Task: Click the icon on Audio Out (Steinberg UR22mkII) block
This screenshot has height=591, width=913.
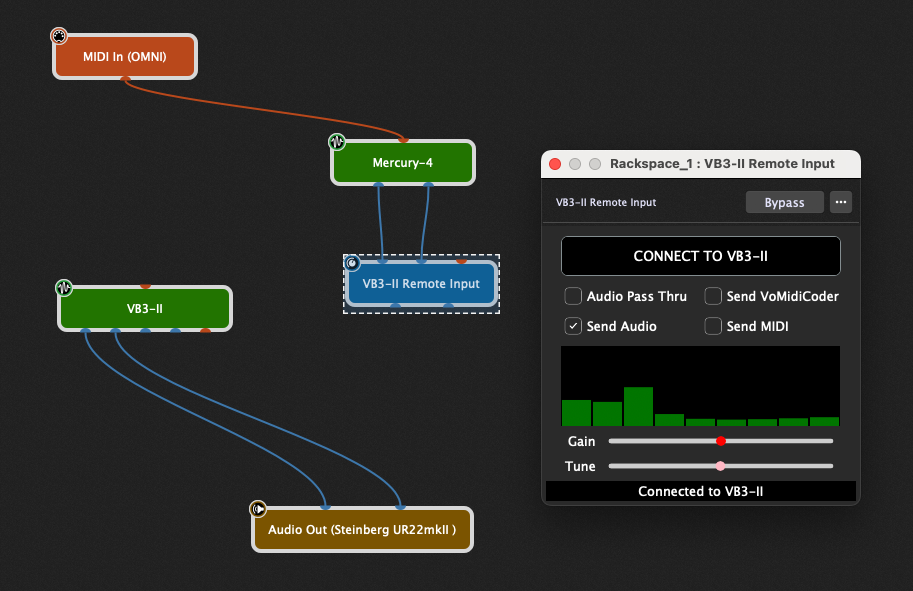Action: 259,508
